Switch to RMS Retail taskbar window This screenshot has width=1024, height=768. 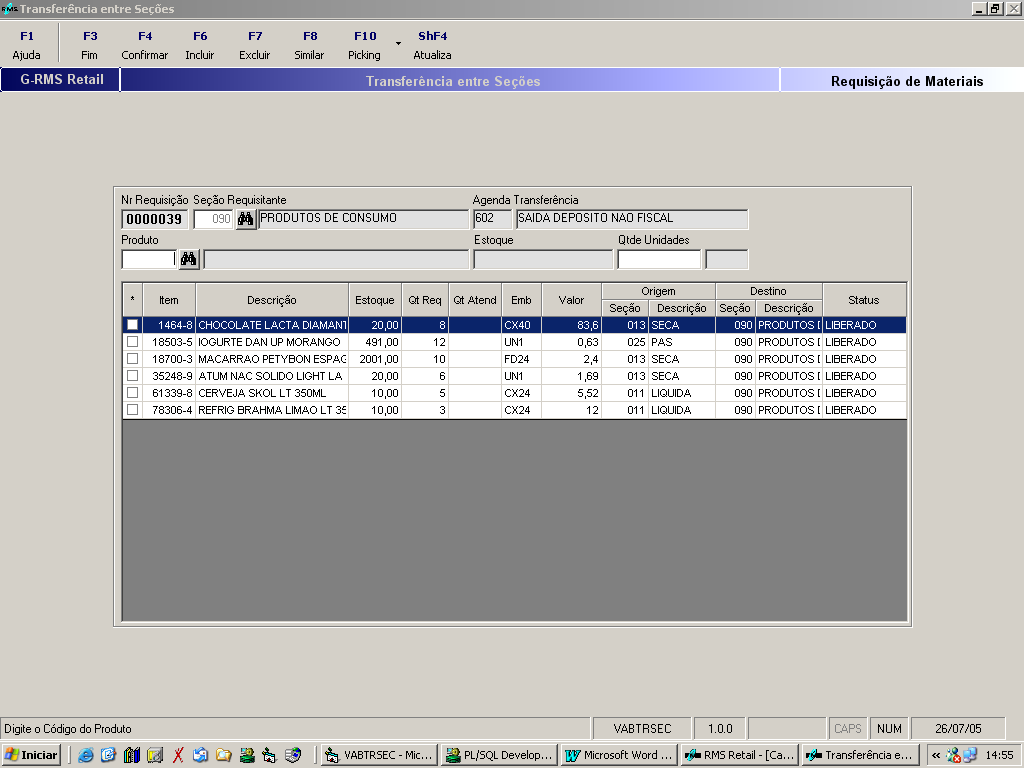pyautogui.click(x=739, y=755)
